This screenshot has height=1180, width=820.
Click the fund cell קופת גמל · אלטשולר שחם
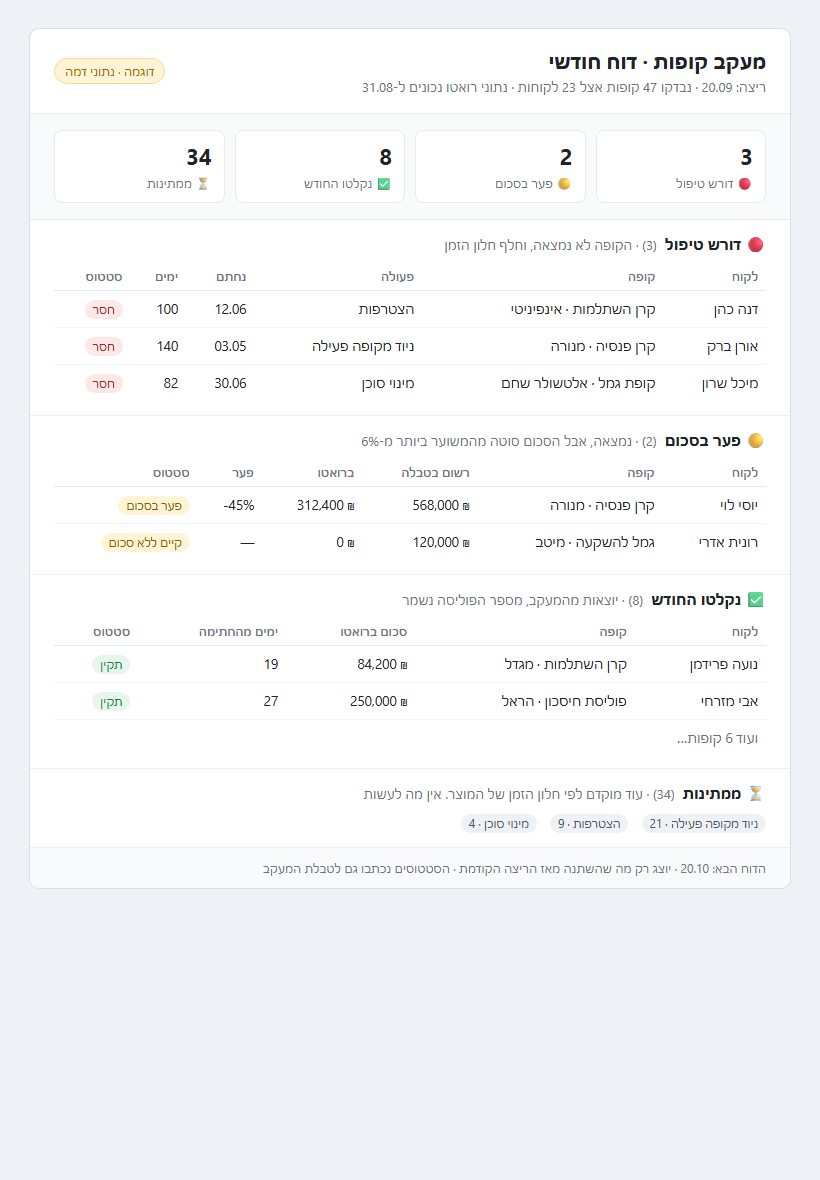[579, 383]
